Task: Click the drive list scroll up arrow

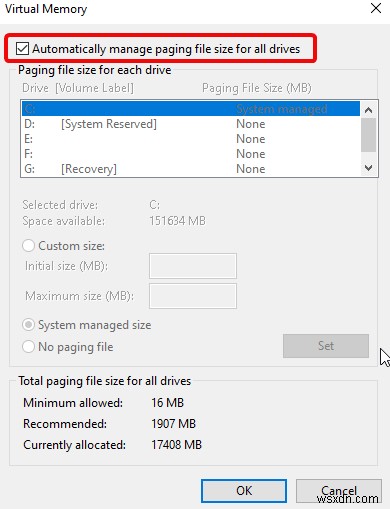Action: pyautogui.click(x=368, y=110)
